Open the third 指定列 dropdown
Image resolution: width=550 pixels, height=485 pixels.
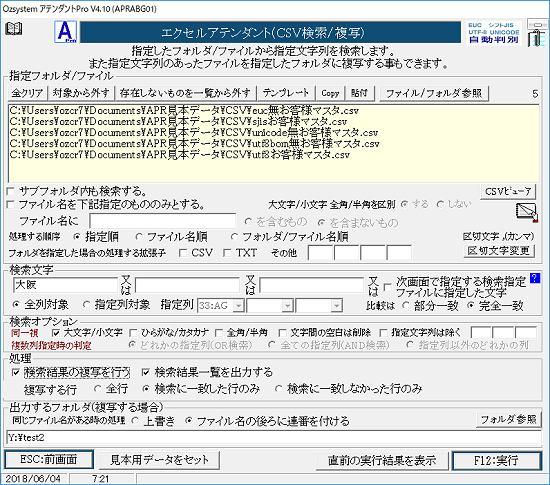(337, 306)
